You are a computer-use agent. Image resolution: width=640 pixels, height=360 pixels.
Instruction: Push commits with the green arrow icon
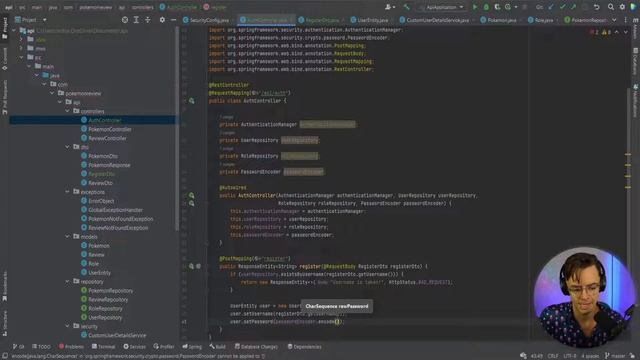coord(573,7)
